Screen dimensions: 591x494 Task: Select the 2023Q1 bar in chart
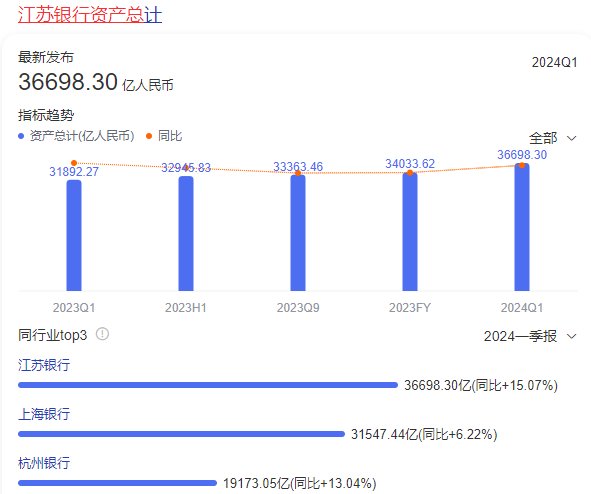(74, 236)
